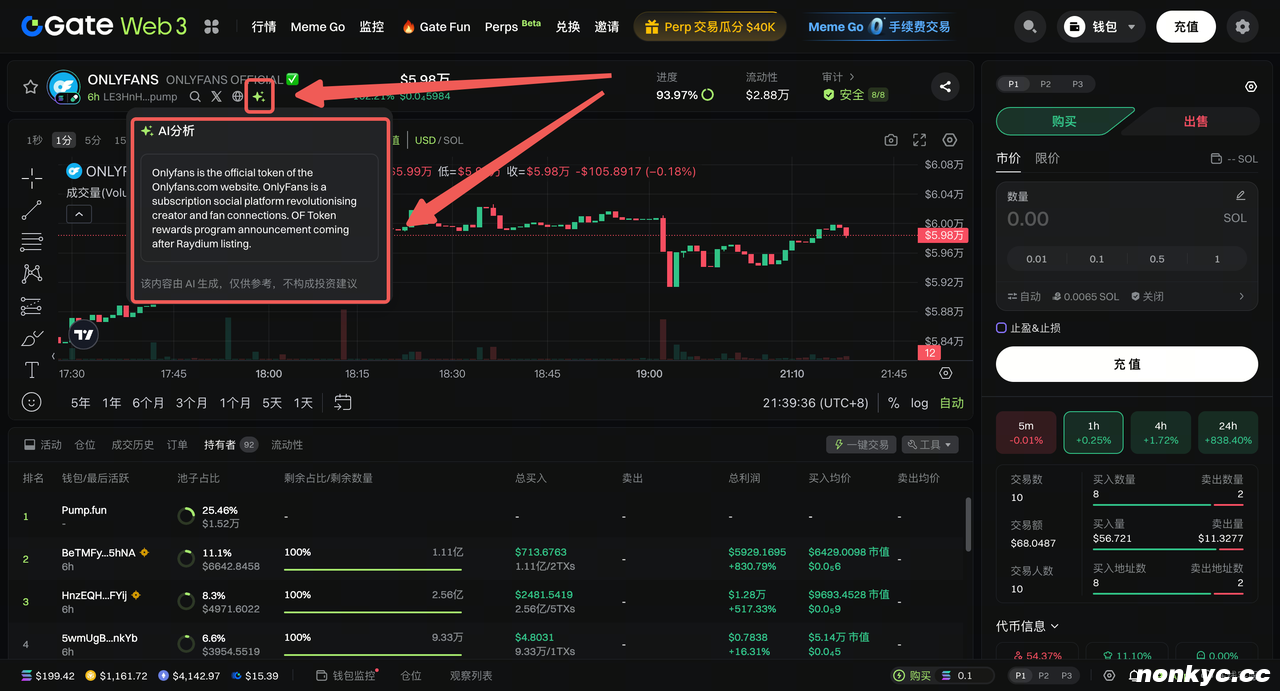Select the P3 preset in the trade panel

[x=1077, y=85]
